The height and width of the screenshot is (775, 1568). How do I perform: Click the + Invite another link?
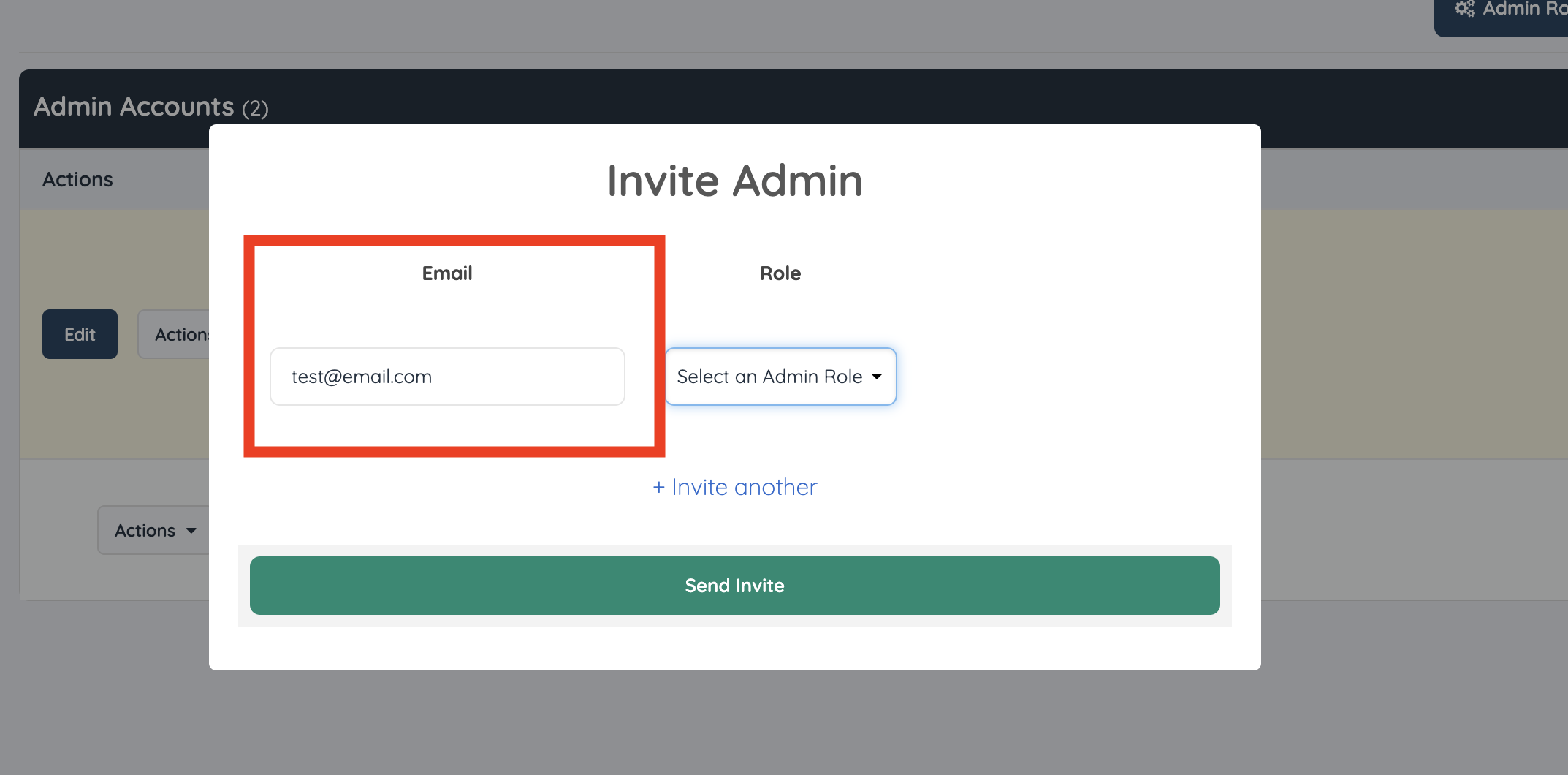click(x=734, y=488)
